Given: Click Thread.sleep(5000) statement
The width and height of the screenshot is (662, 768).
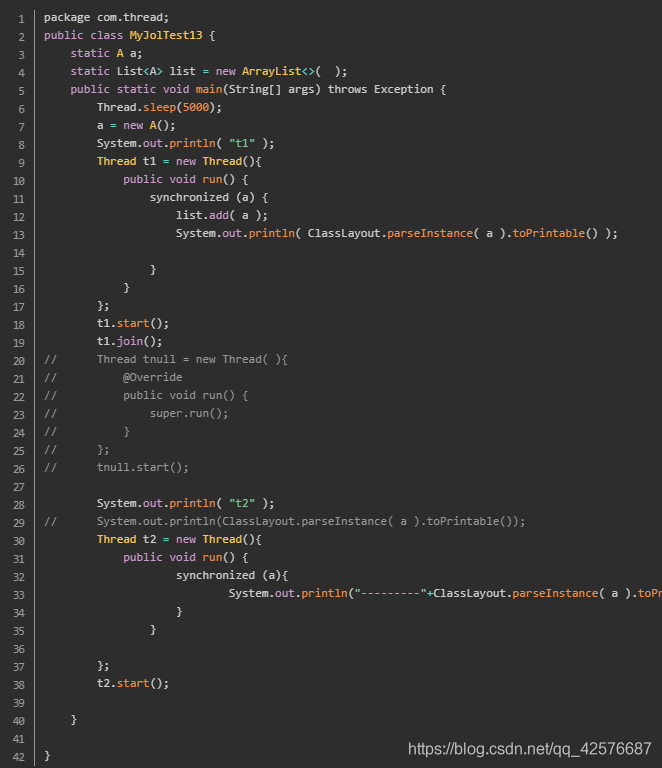Looking at the screenshot, I should [159, 107].
